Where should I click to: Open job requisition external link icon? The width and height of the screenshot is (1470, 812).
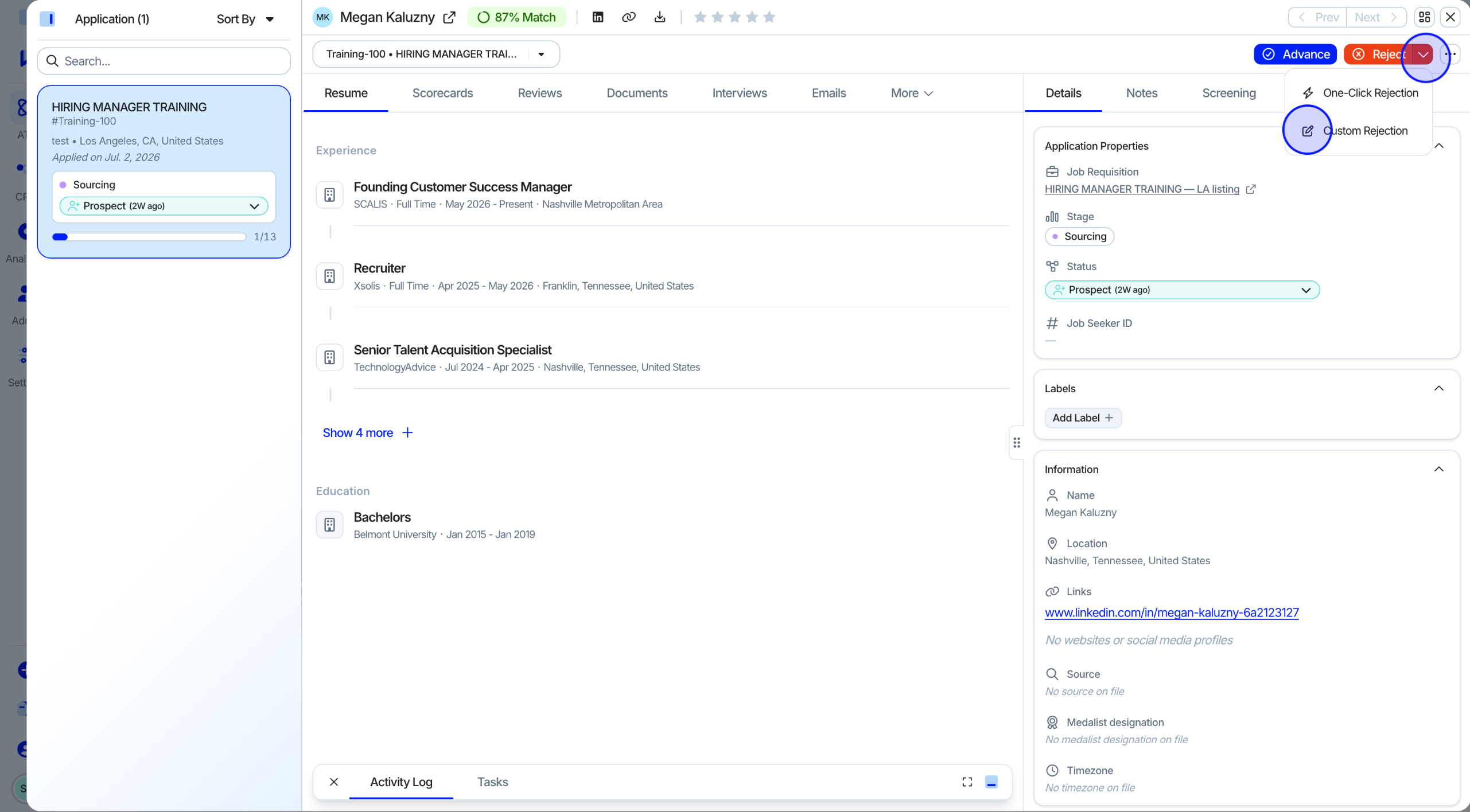[x=1251, y=189]
